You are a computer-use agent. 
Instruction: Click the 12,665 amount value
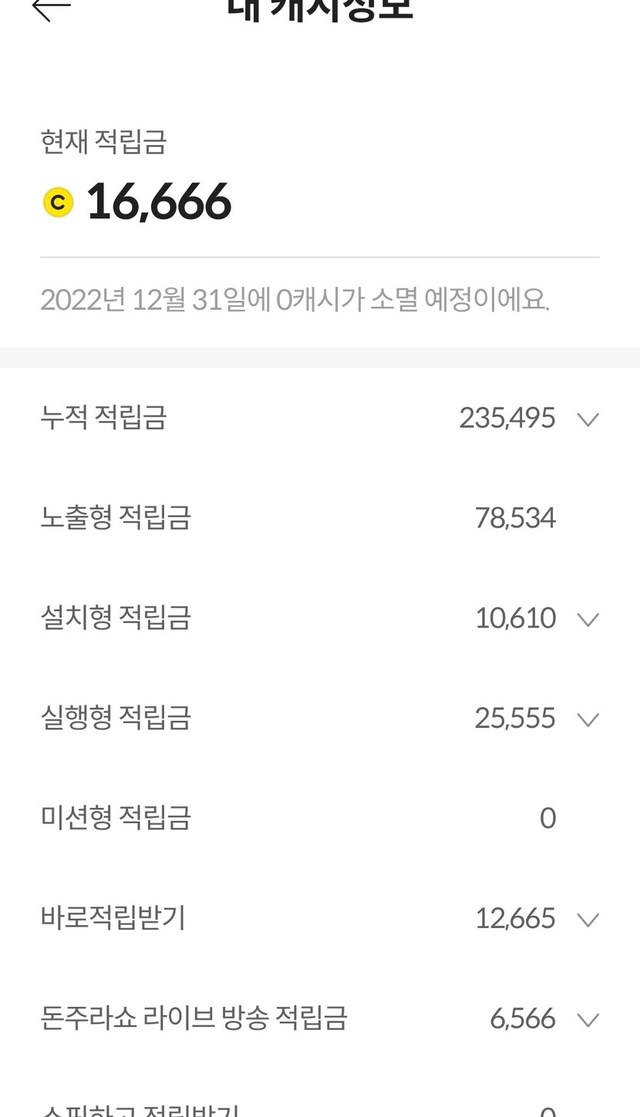point(515,918)
